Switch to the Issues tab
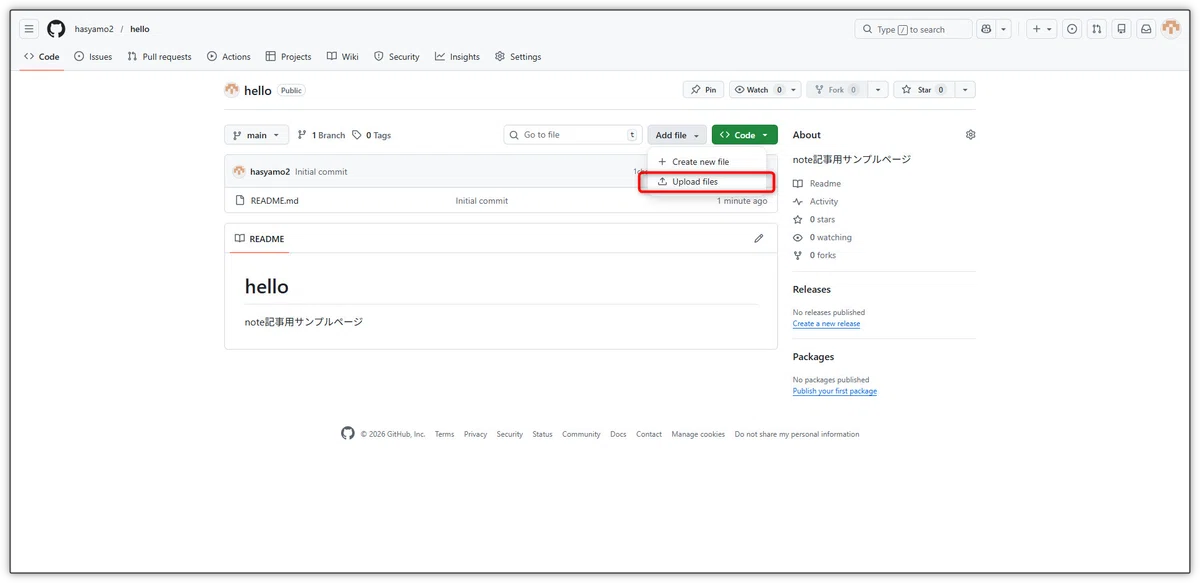This screenshot has width=1200, height=583. click(x=93, y=57)
